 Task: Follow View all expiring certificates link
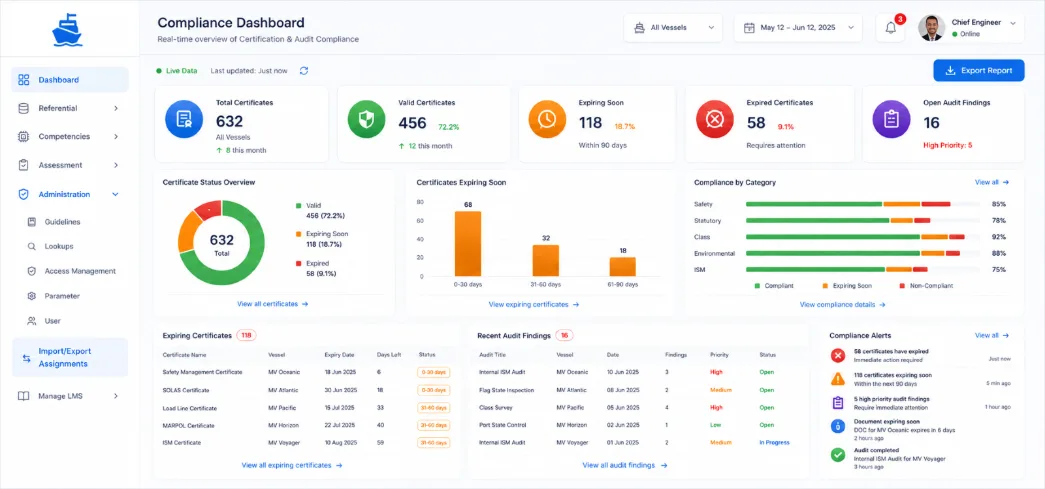292,466
